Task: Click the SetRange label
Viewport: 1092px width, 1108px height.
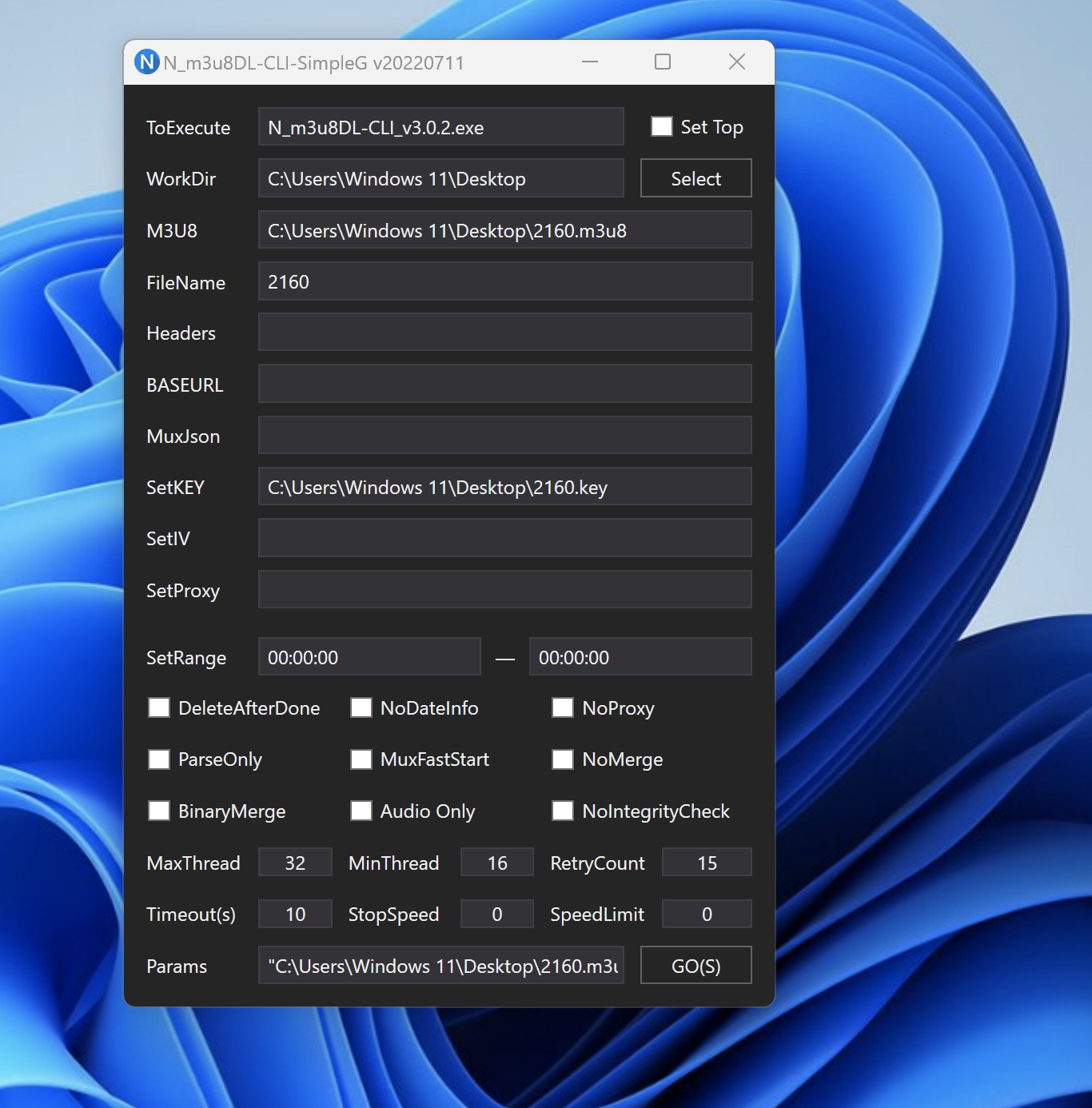Action: 186,658
